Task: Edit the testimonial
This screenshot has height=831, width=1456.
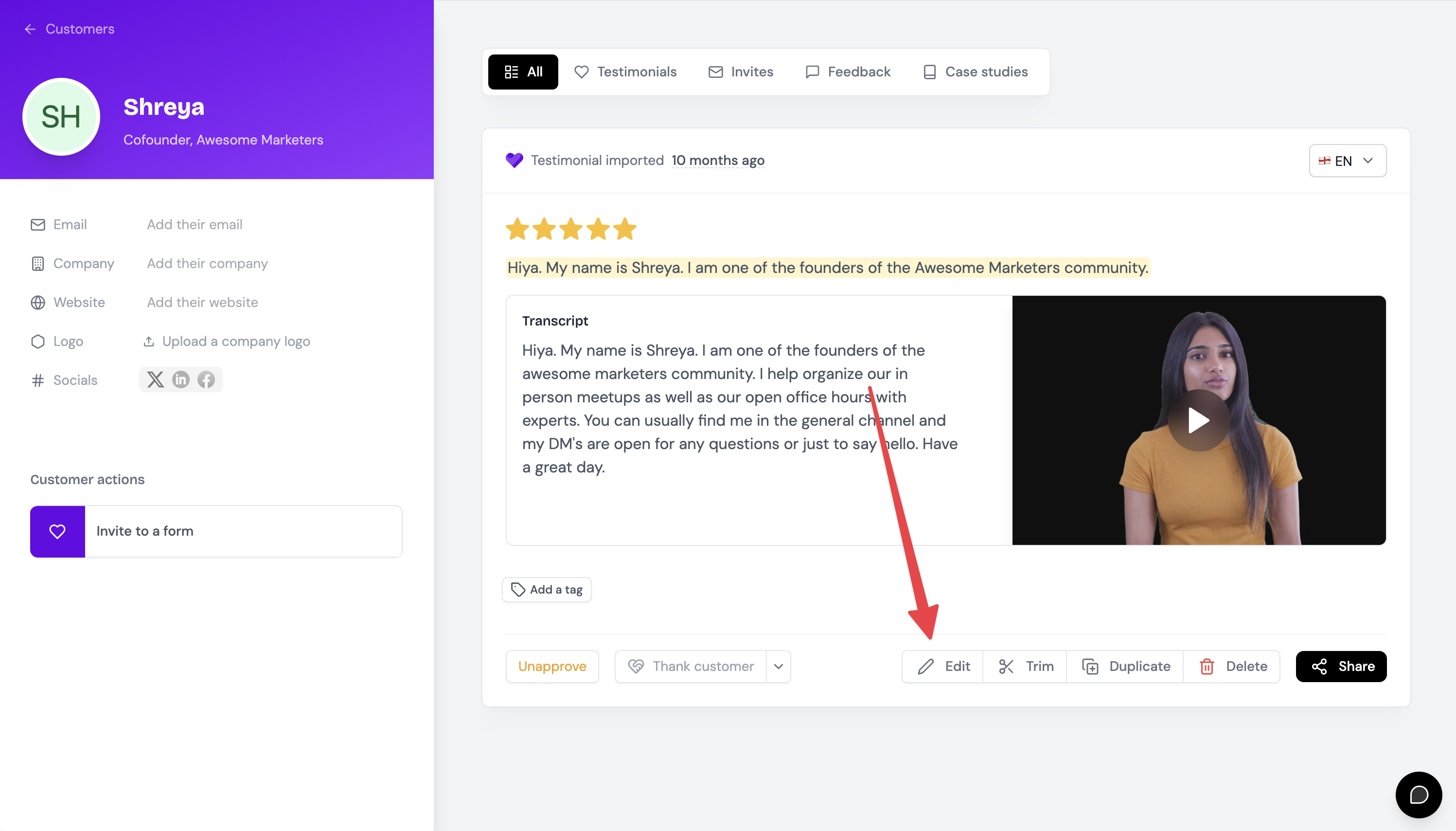Action: [x=943, y=667]
